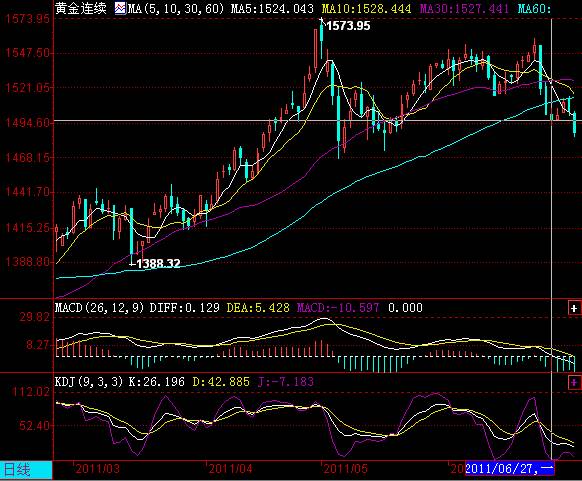Select the J:-7.183 value in KDJ header
This screenshot has width=582, height=481.
point(286,382)
